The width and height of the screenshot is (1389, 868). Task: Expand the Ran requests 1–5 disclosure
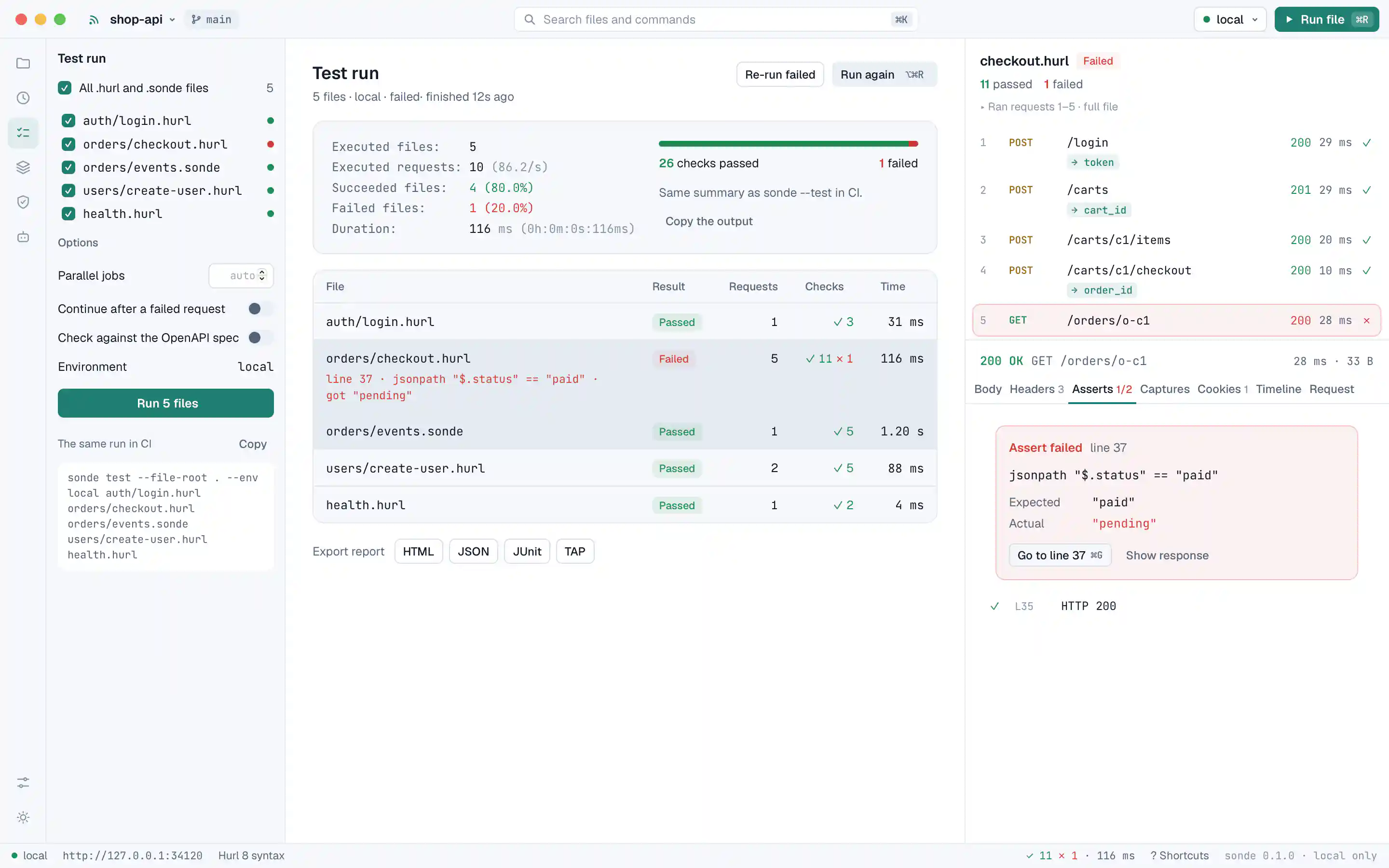[x=1049, y=107]
